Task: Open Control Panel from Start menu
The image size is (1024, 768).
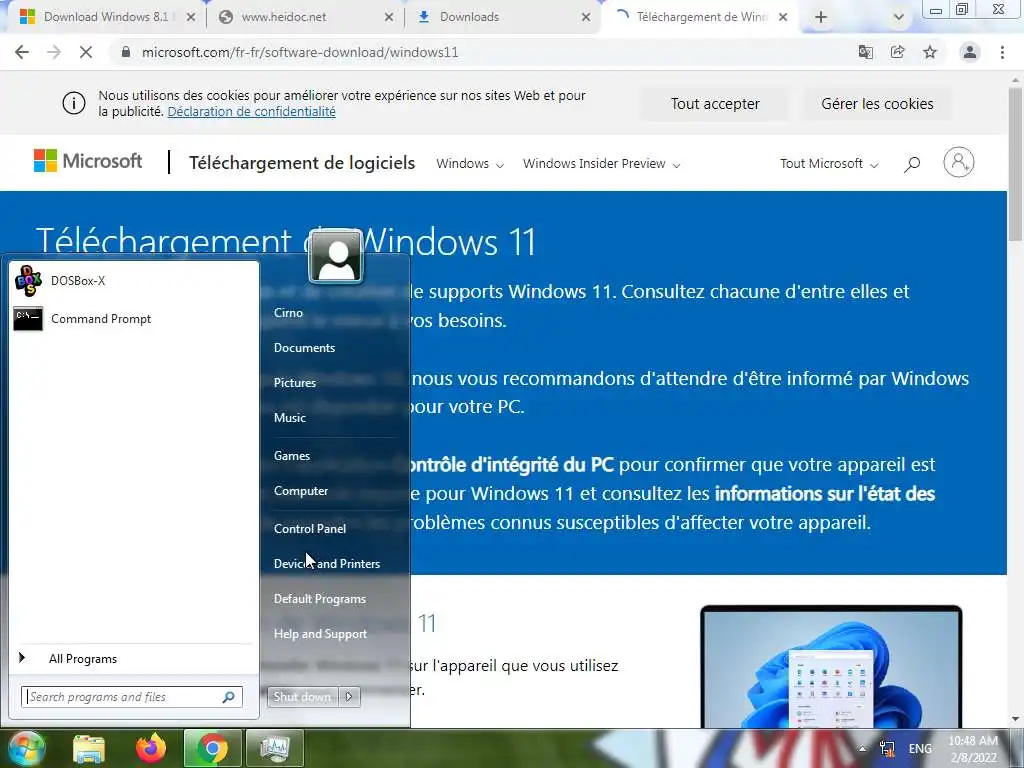Action: click(310, 529)
